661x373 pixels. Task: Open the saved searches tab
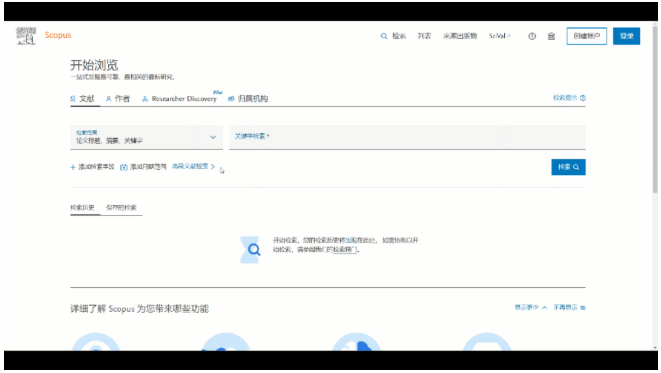click(x=121, y=208)
